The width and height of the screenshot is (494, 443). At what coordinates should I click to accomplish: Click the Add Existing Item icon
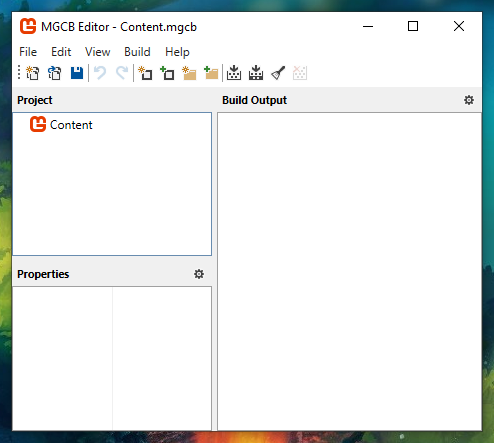[x=167, y=73]
